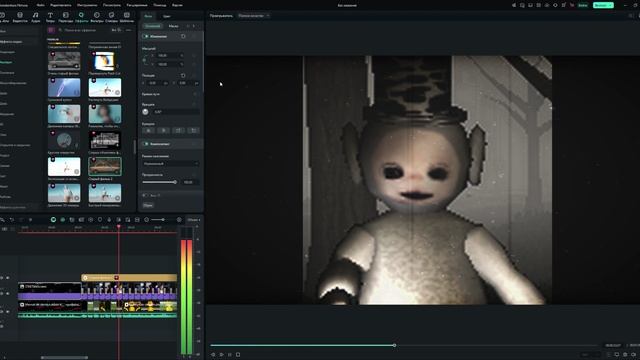This screenshot has height=360, width=640.
Task: Open the playback quality dropdown above preview
Action: coord(253,16)
